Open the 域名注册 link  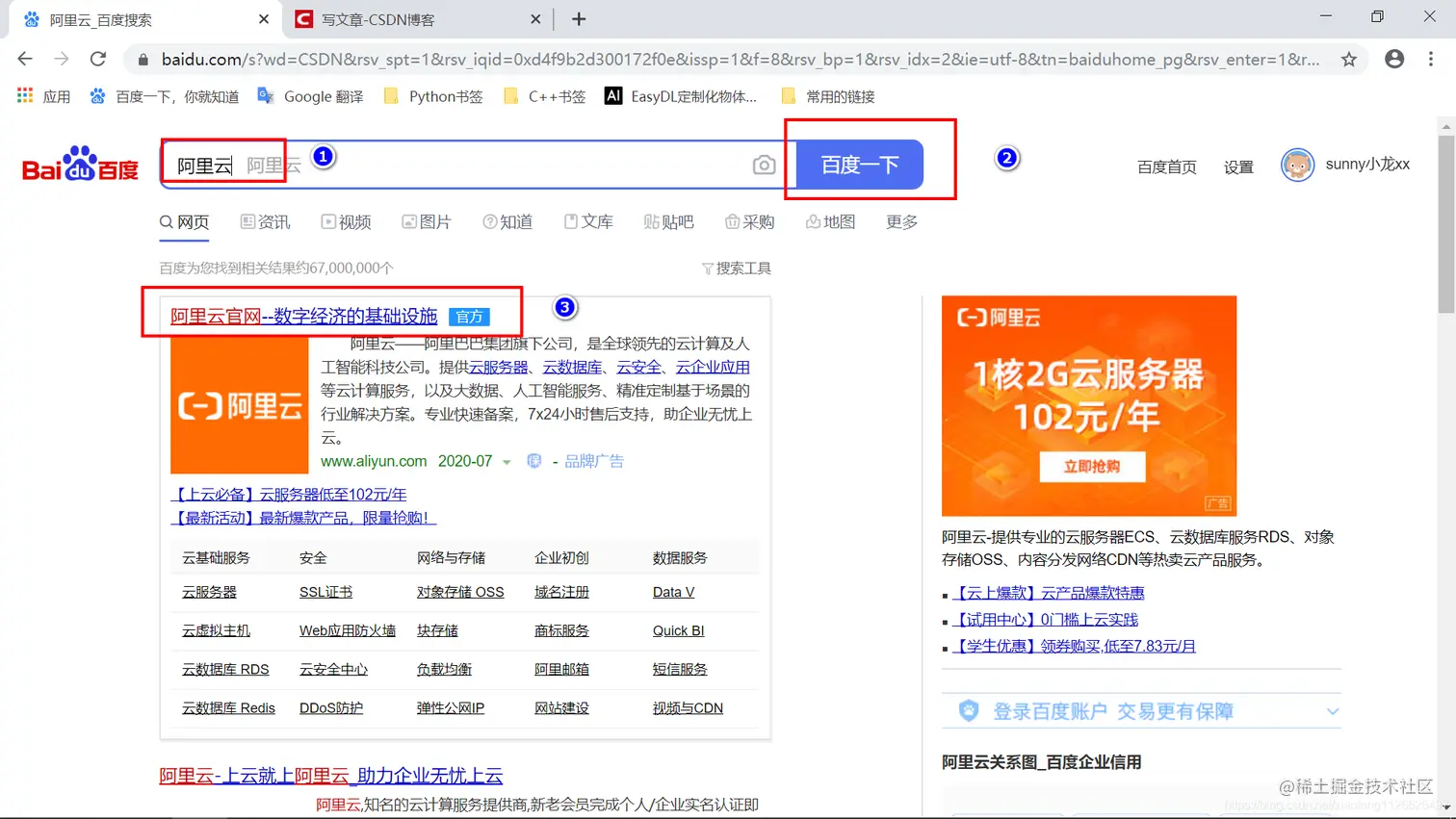[561, 592]
